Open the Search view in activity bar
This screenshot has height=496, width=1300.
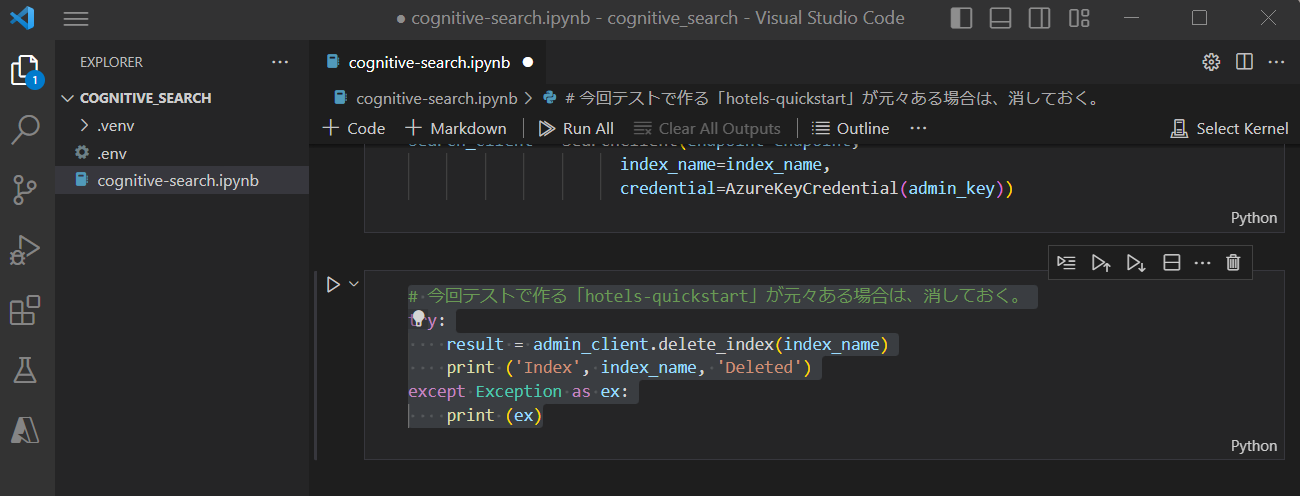click(25, 129)
